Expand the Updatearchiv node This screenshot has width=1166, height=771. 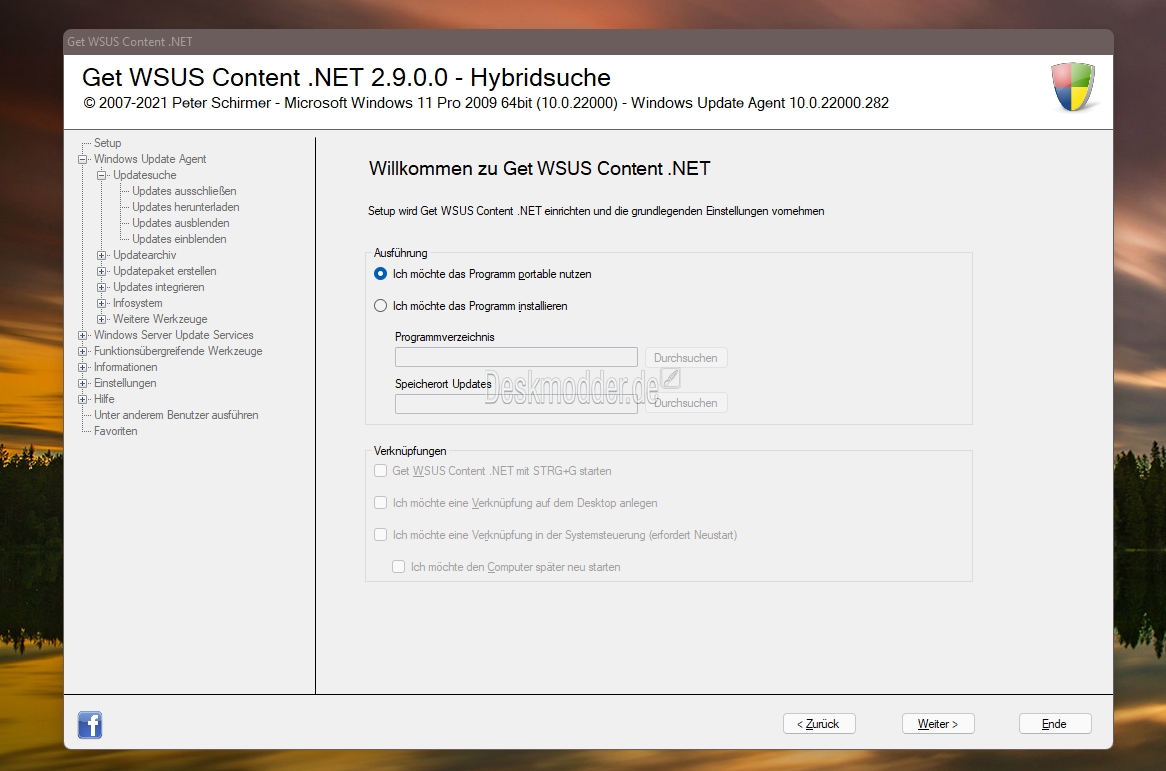(x=102, y=255)
